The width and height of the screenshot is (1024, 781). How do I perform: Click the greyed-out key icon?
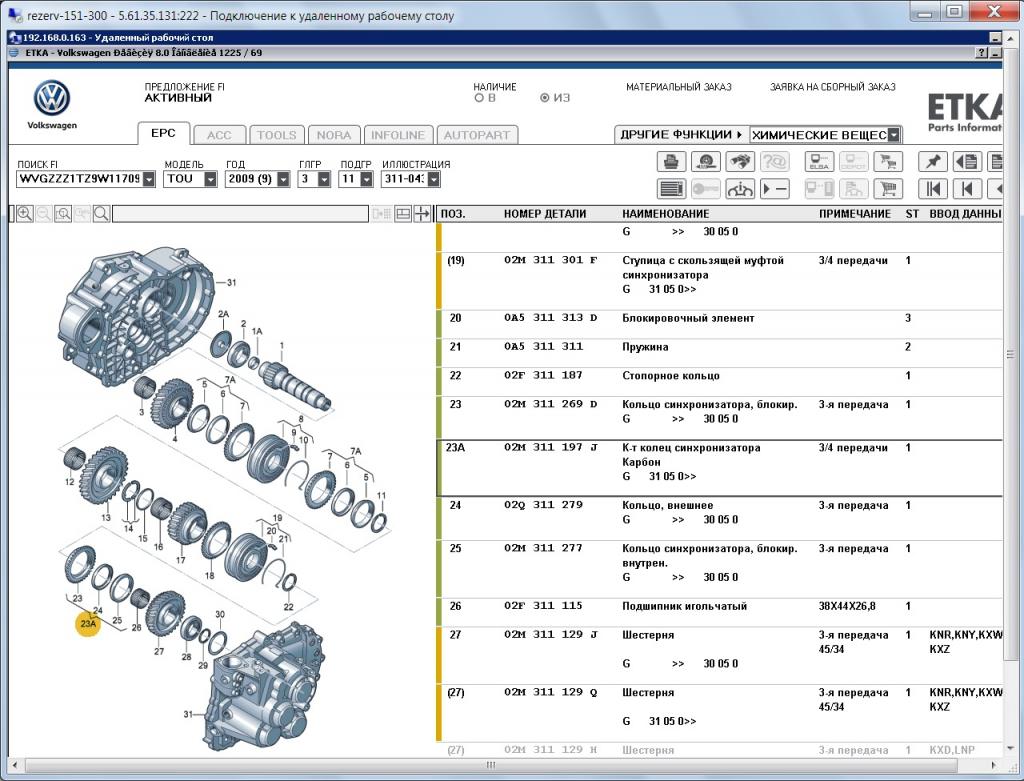[705, 189]
